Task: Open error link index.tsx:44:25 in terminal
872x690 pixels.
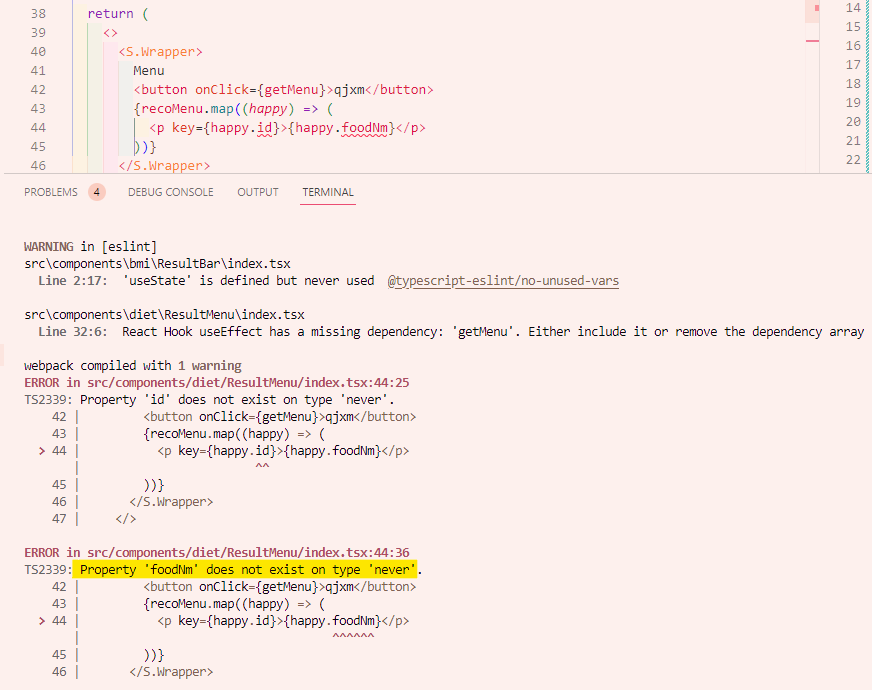Action: pos(248,383)
